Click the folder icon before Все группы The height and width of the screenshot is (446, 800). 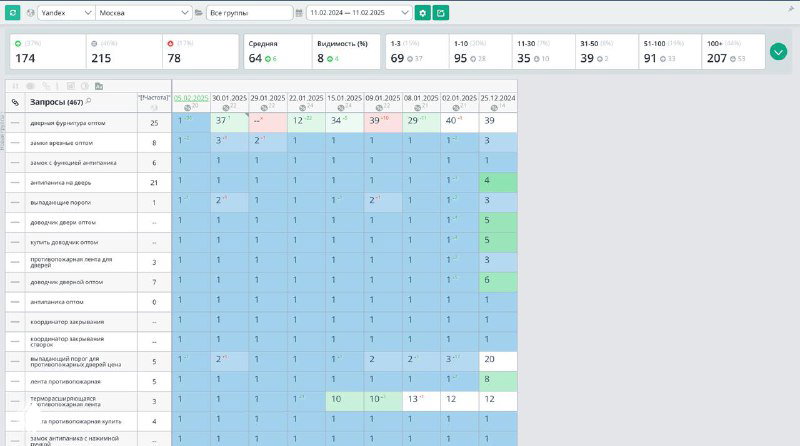[198, 13]
